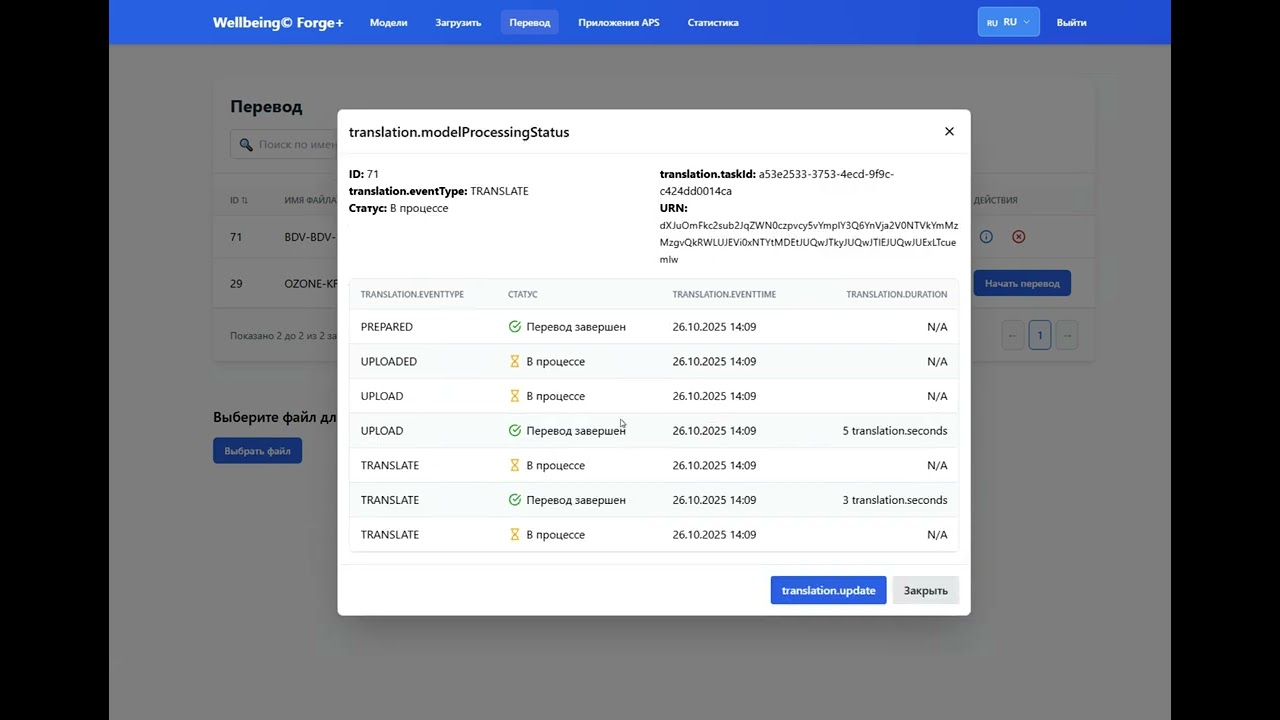The width and height of the screenshot is (1280, 720).
Task: Close the modelProcessingStatus dialog with X
Action: pos(949,131)
